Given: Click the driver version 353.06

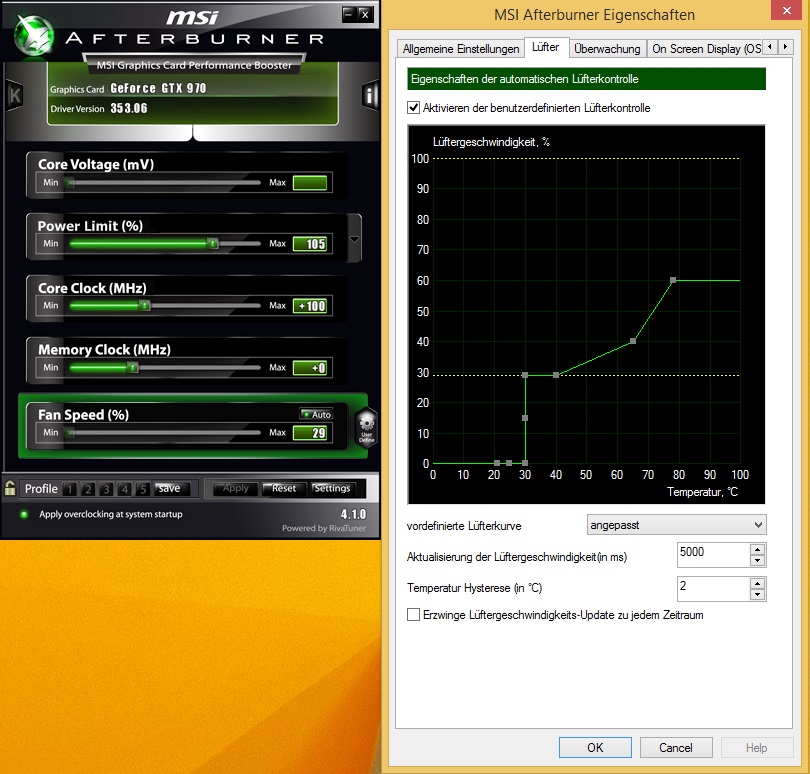Looking at the screenshot, I should pyautogui.click(x=129, y=108).
